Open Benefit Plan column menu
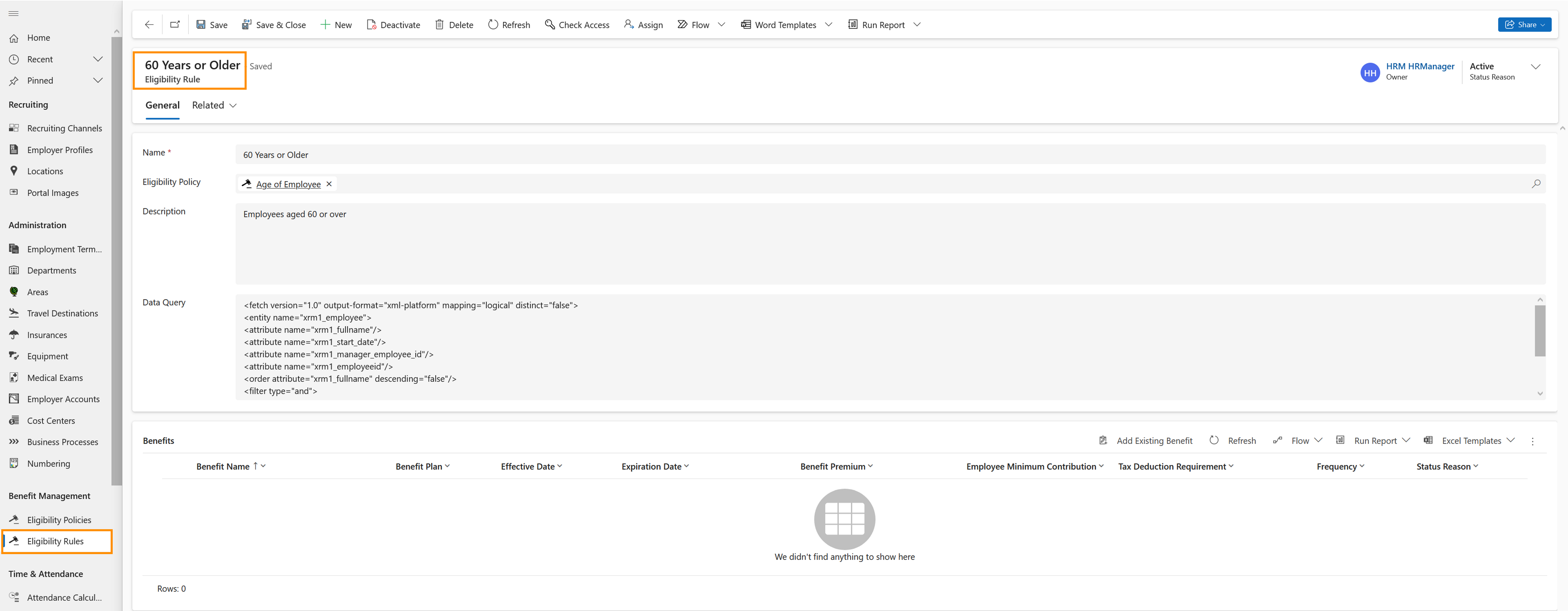The width and height of the screenshot is (1568, 611). [422, 466]
